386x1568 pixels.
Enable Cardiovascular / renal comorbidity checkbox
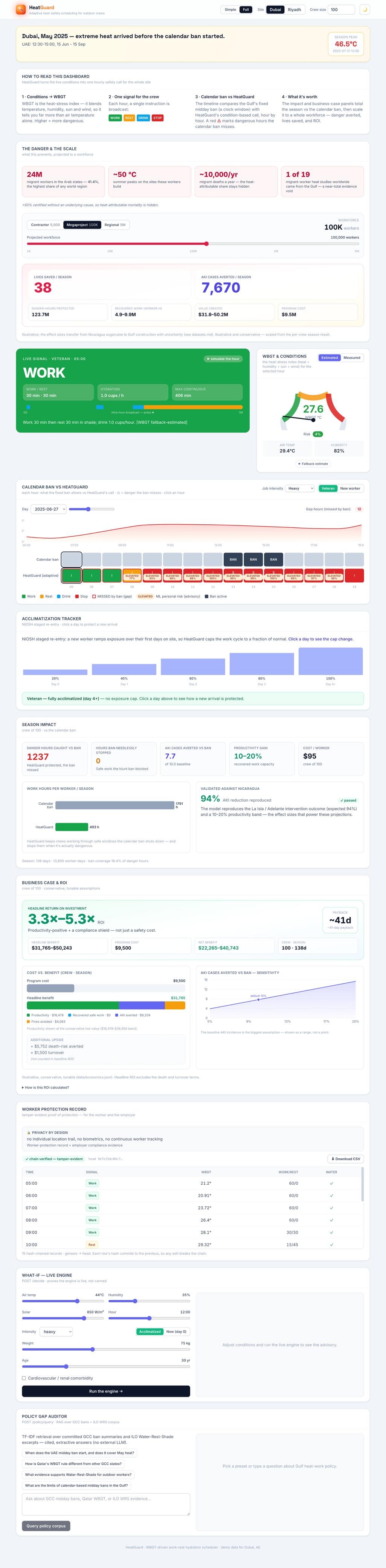coord(24,1378)
